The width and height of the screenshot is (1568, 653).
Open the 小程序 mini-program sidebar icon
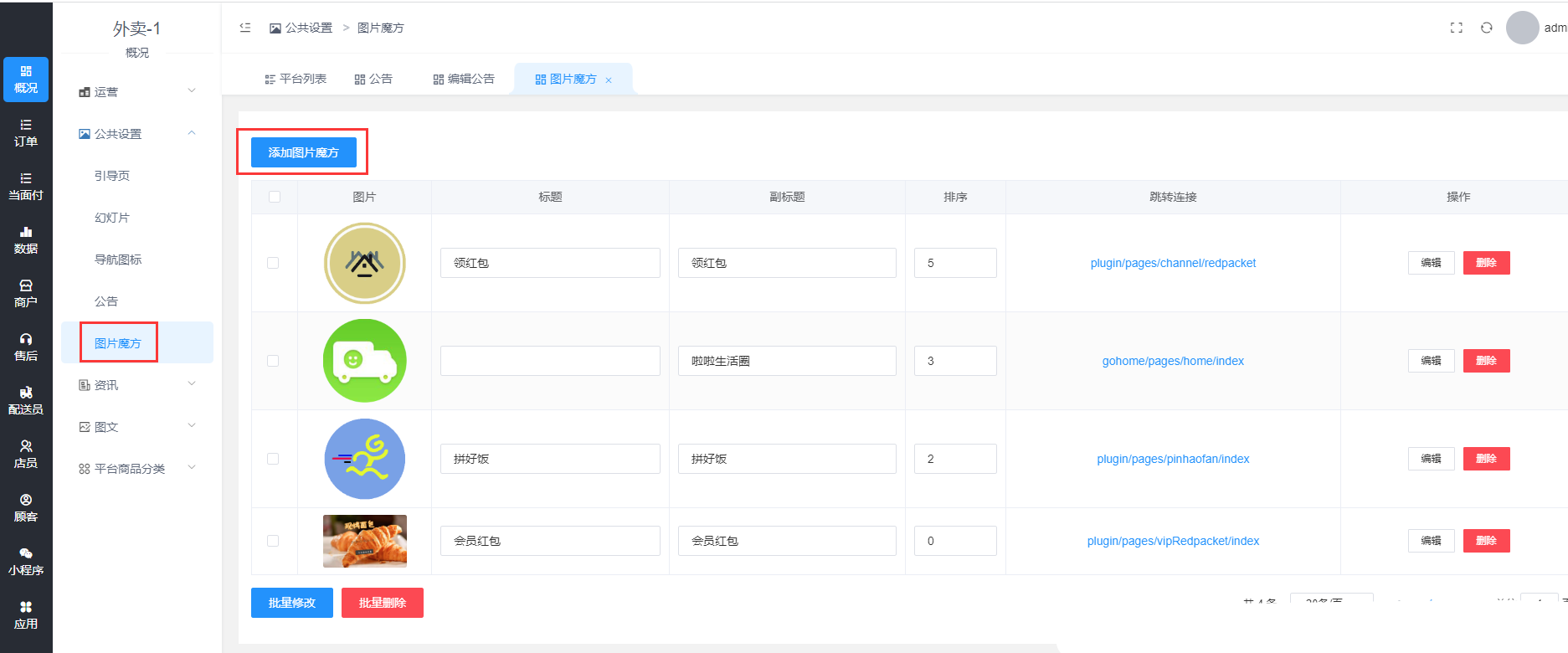tap(26, 562)
